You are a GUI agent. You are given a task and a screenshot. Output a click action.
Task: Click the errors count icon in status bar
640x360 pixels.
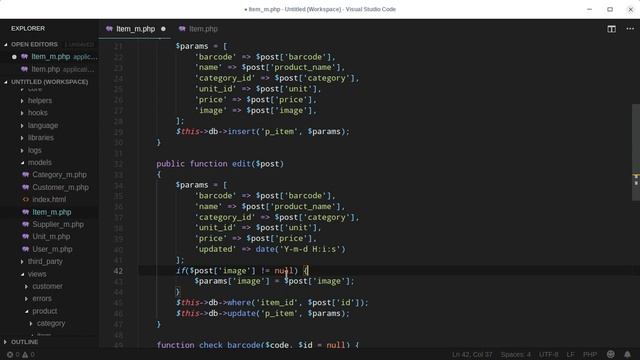click(x=10, y=355)
